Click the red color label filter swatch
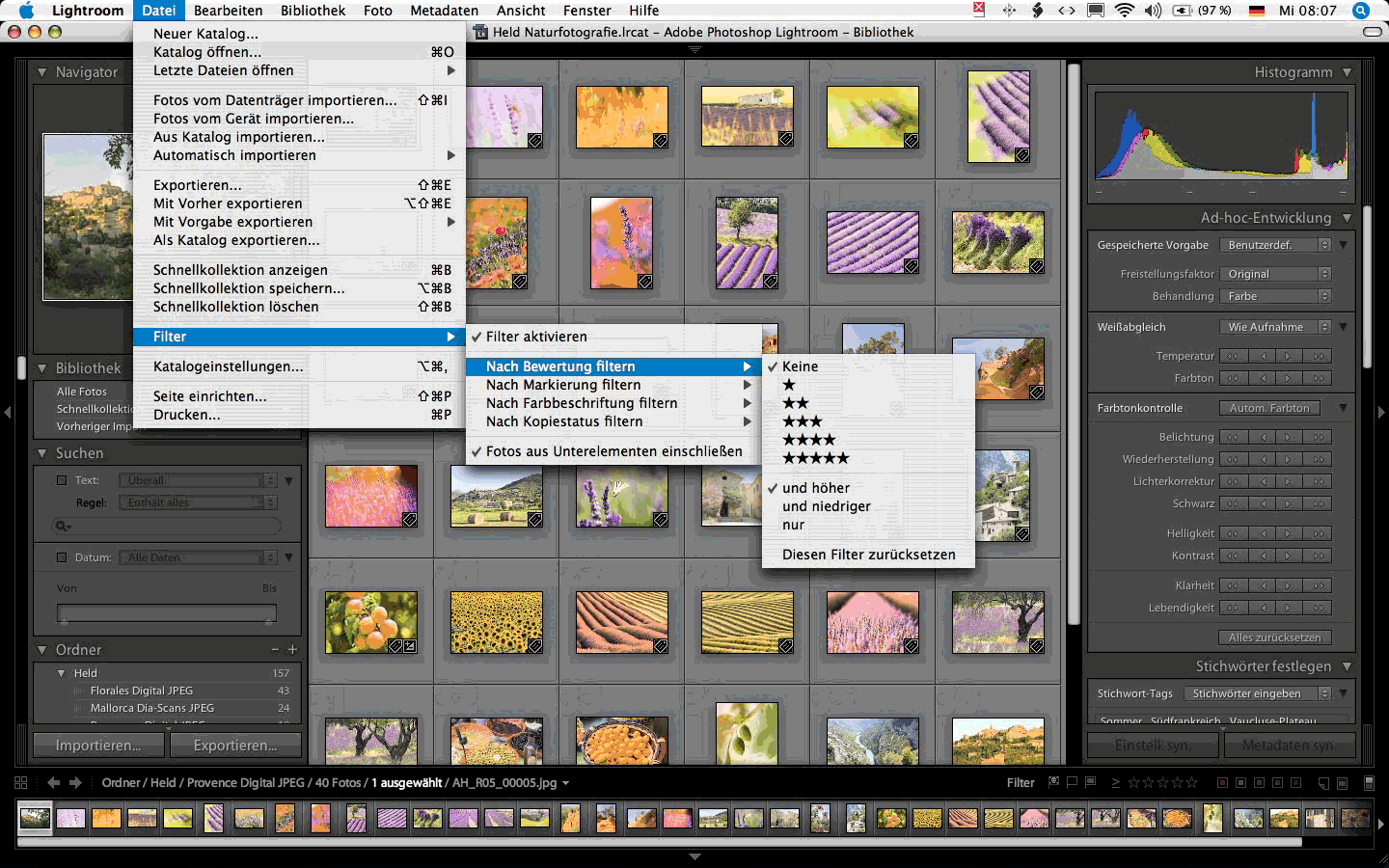 coord(1222,783)
